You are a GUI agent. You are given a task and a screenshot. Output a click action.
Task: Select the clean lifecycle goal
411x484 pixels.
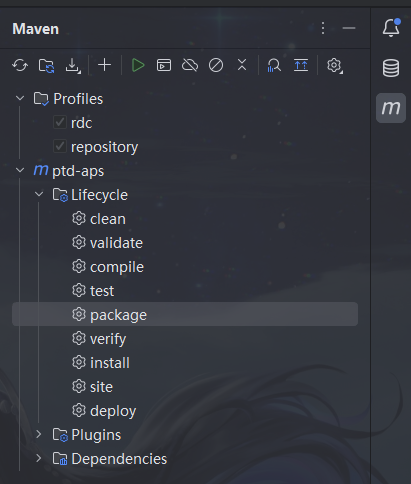pos(185,219)
